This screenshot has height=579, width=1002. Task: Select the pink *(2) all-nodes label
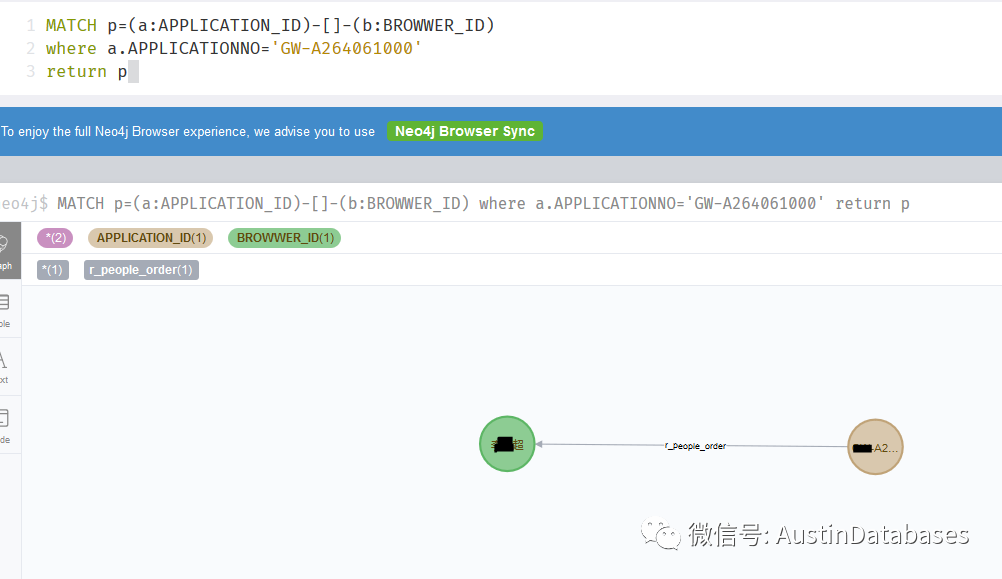(55, 238)
